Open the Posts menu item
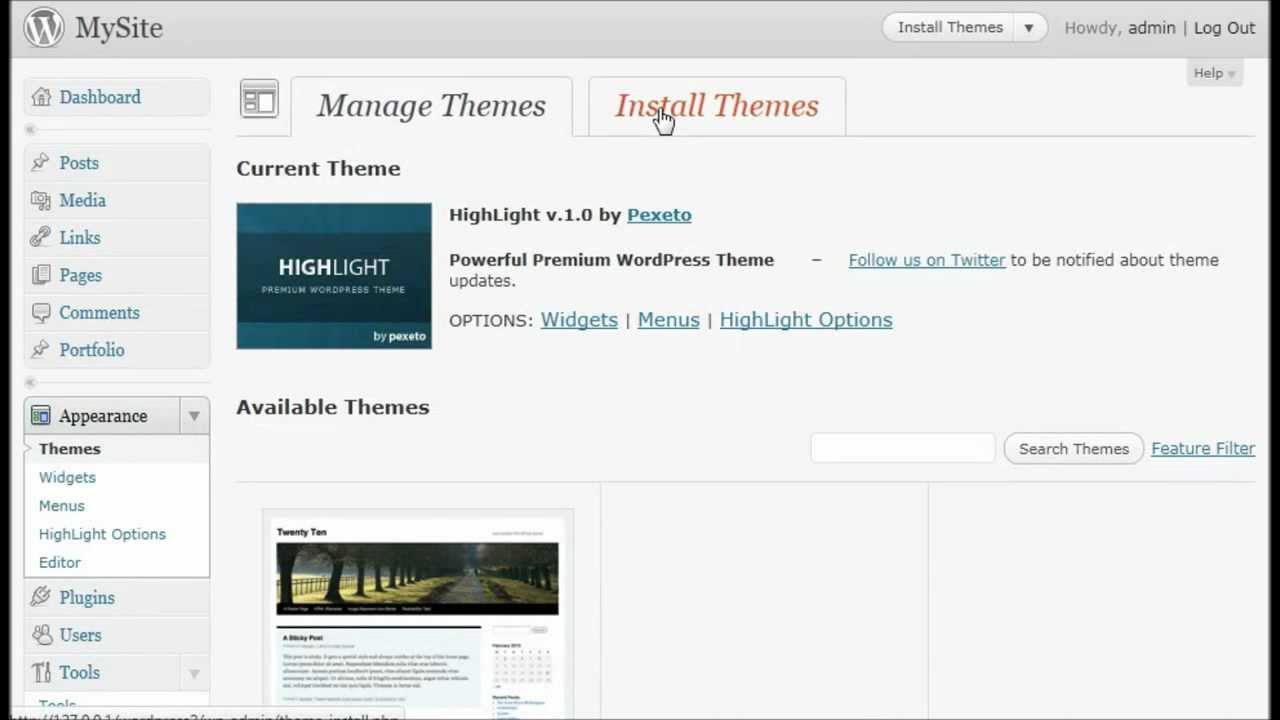 click(79, 163)
